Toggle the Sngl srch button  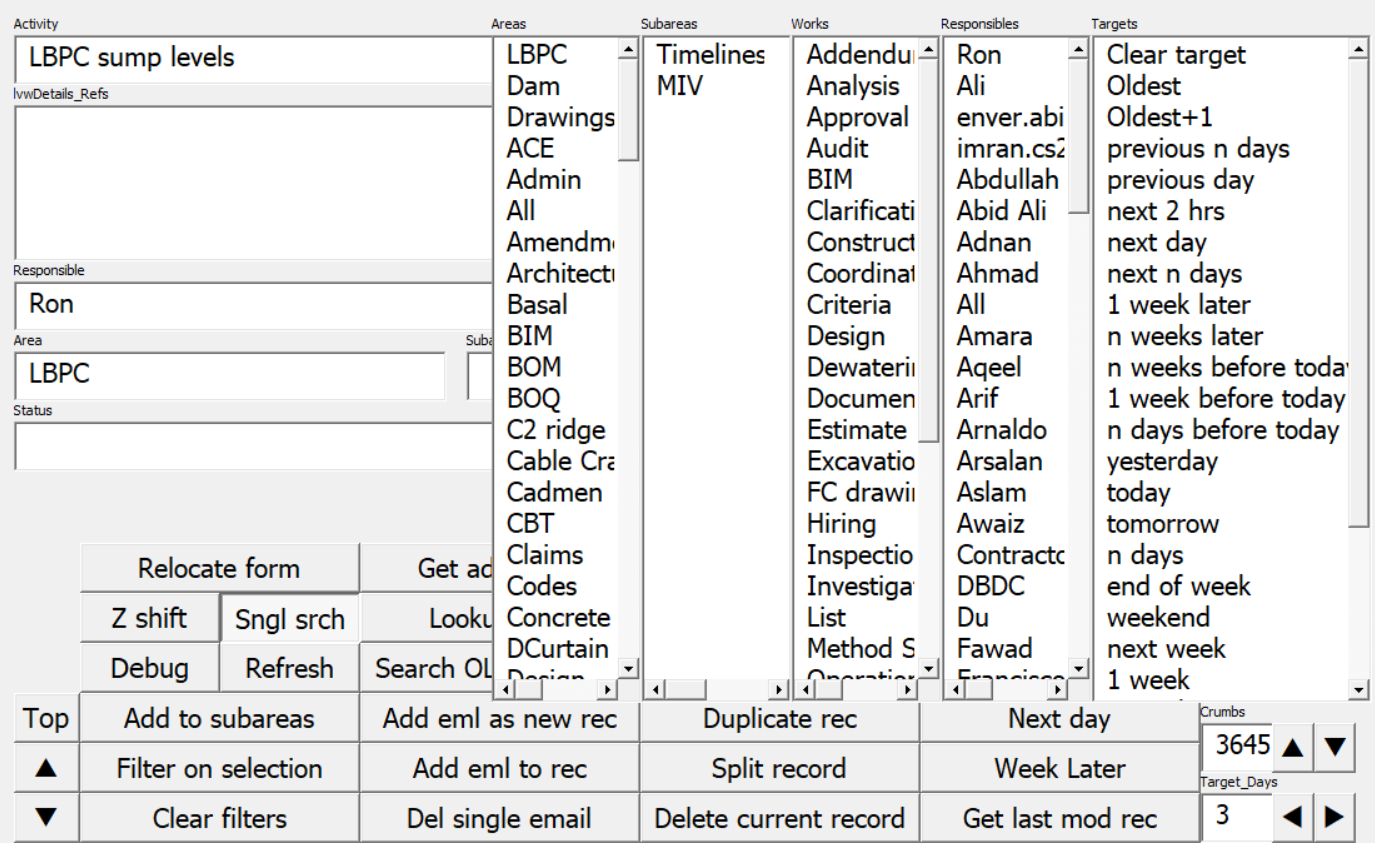click(288, 619)
